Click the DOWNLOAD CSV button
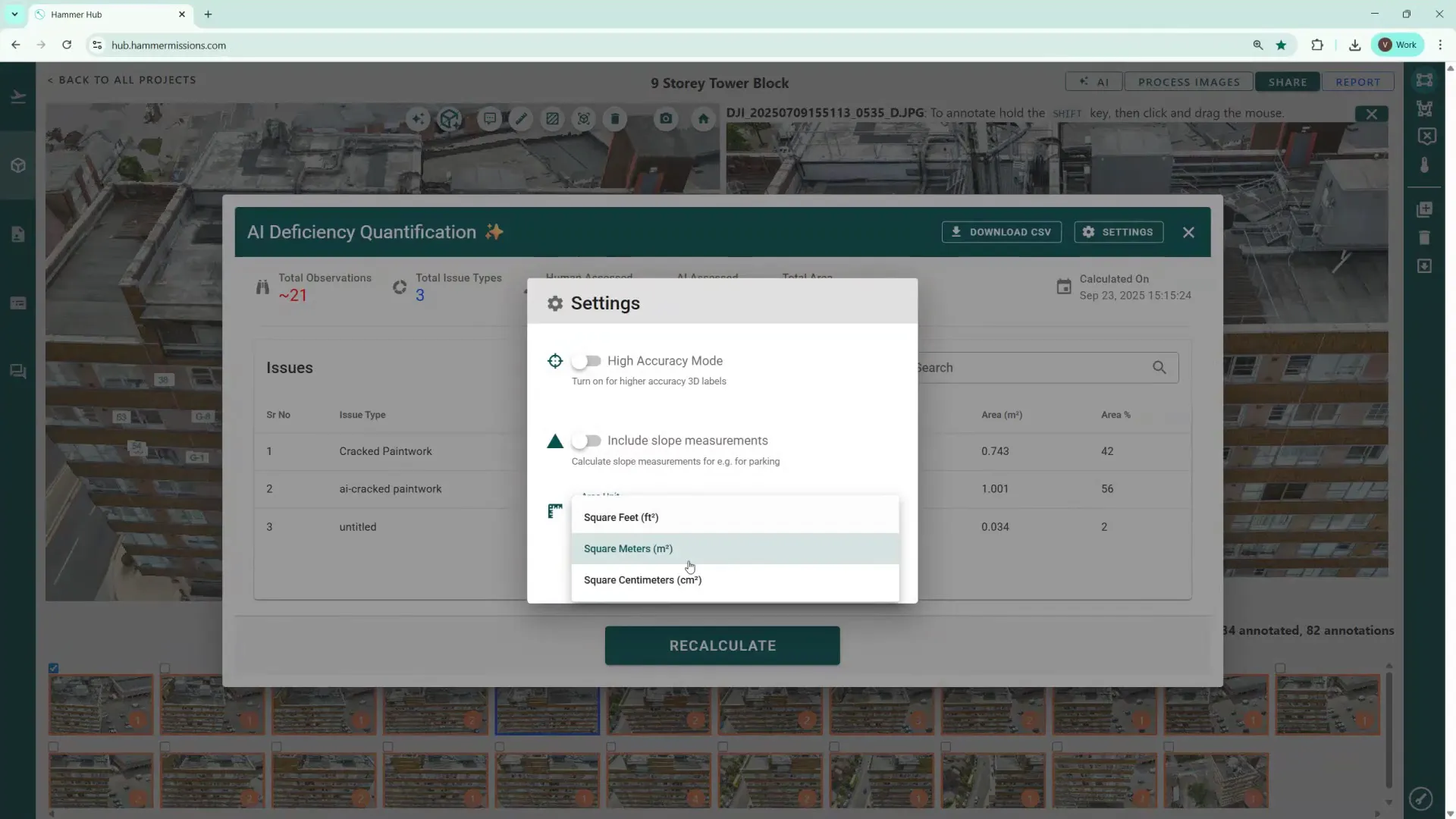1456x819 pixels. tap(1001, 232)
